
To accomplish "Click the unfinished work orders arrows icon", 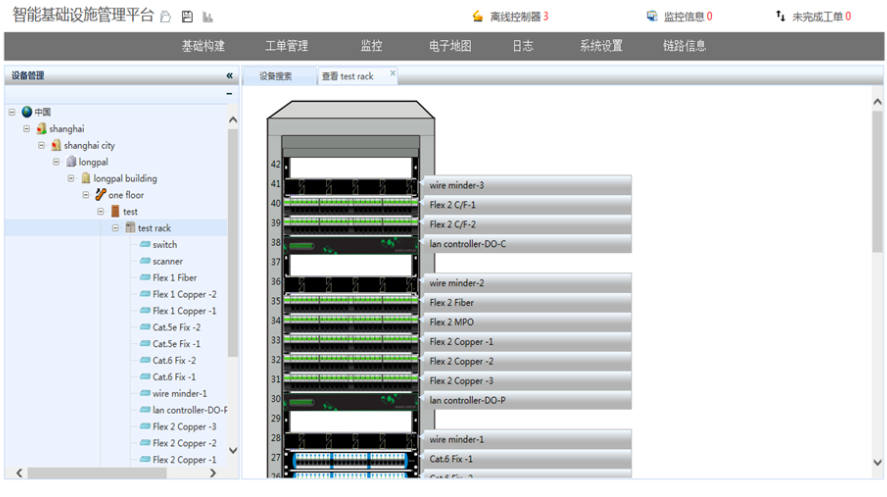I will (780, 17).
